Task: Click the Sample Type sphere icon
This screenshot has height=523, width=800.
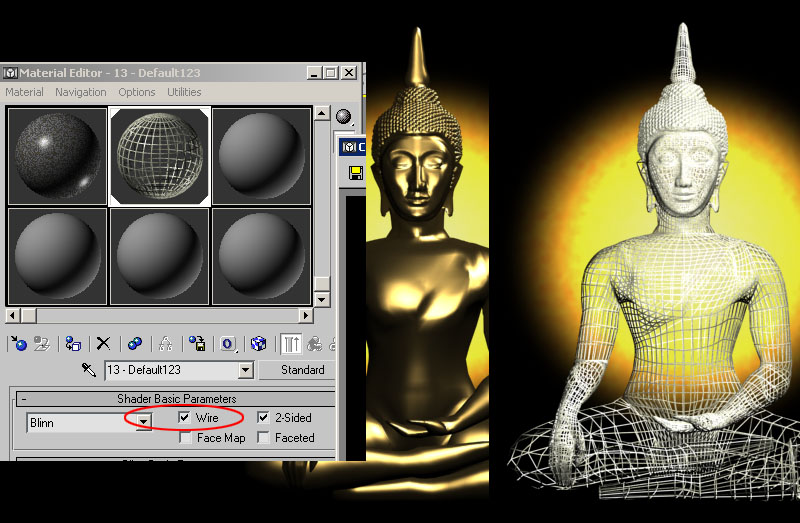Action: coord(344,116)
